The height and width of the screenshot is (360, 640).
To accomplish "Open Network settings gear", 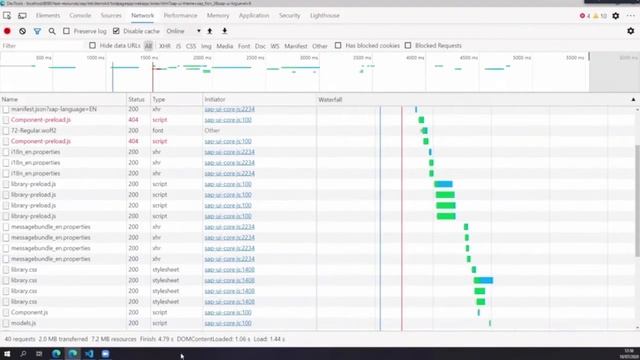I will [x=631, y=31].
